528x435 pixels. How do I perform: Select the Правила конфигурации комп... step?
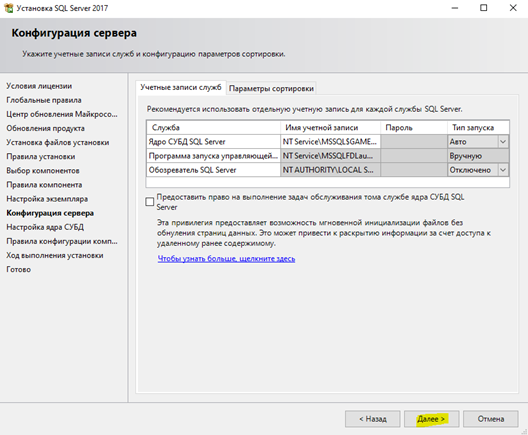point(62,242)
